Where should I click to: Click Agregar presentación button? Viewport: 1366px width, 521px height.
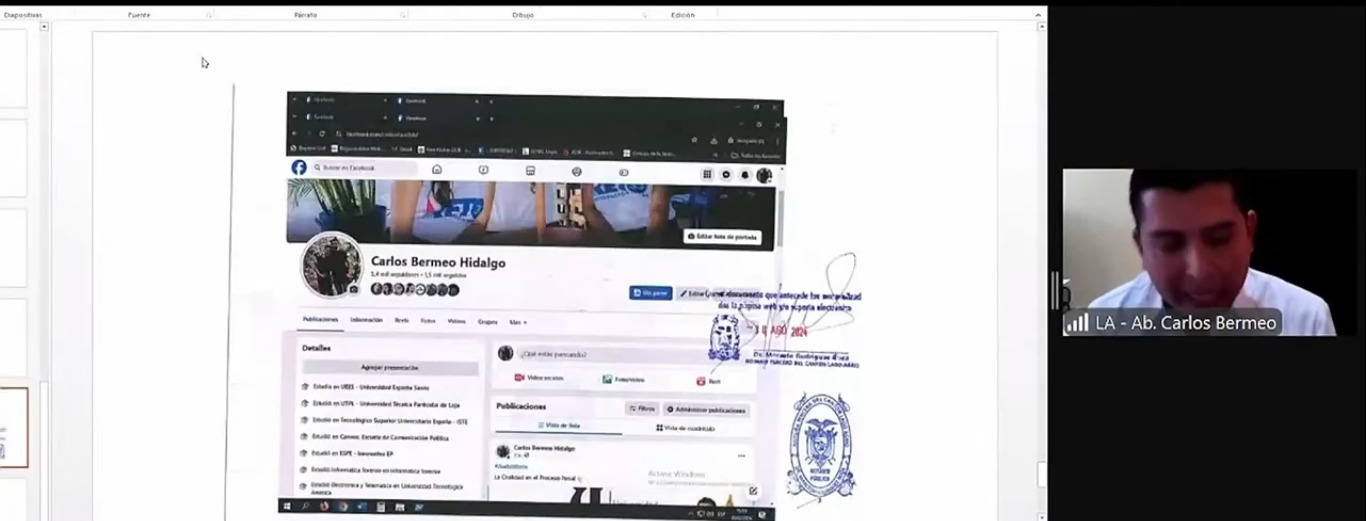(x=390, y=367)
